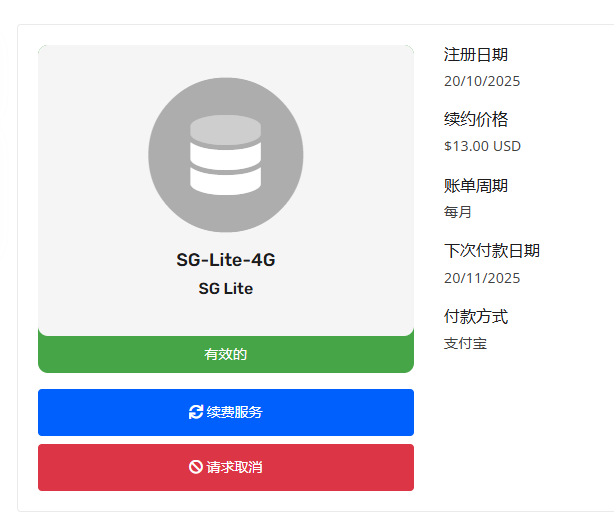Click the 注册日期 label
The height and width of the screenshot is (520, 614).
click(476, 54)
